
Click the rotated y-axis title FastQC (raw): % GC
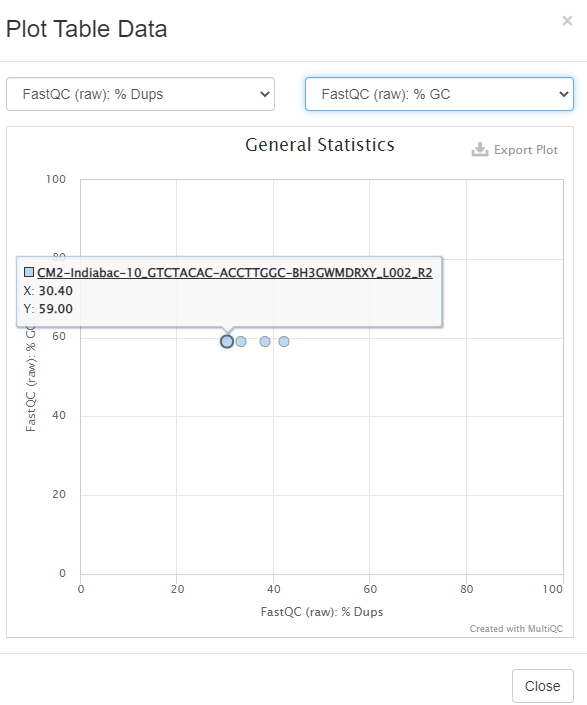coord(31,377)
